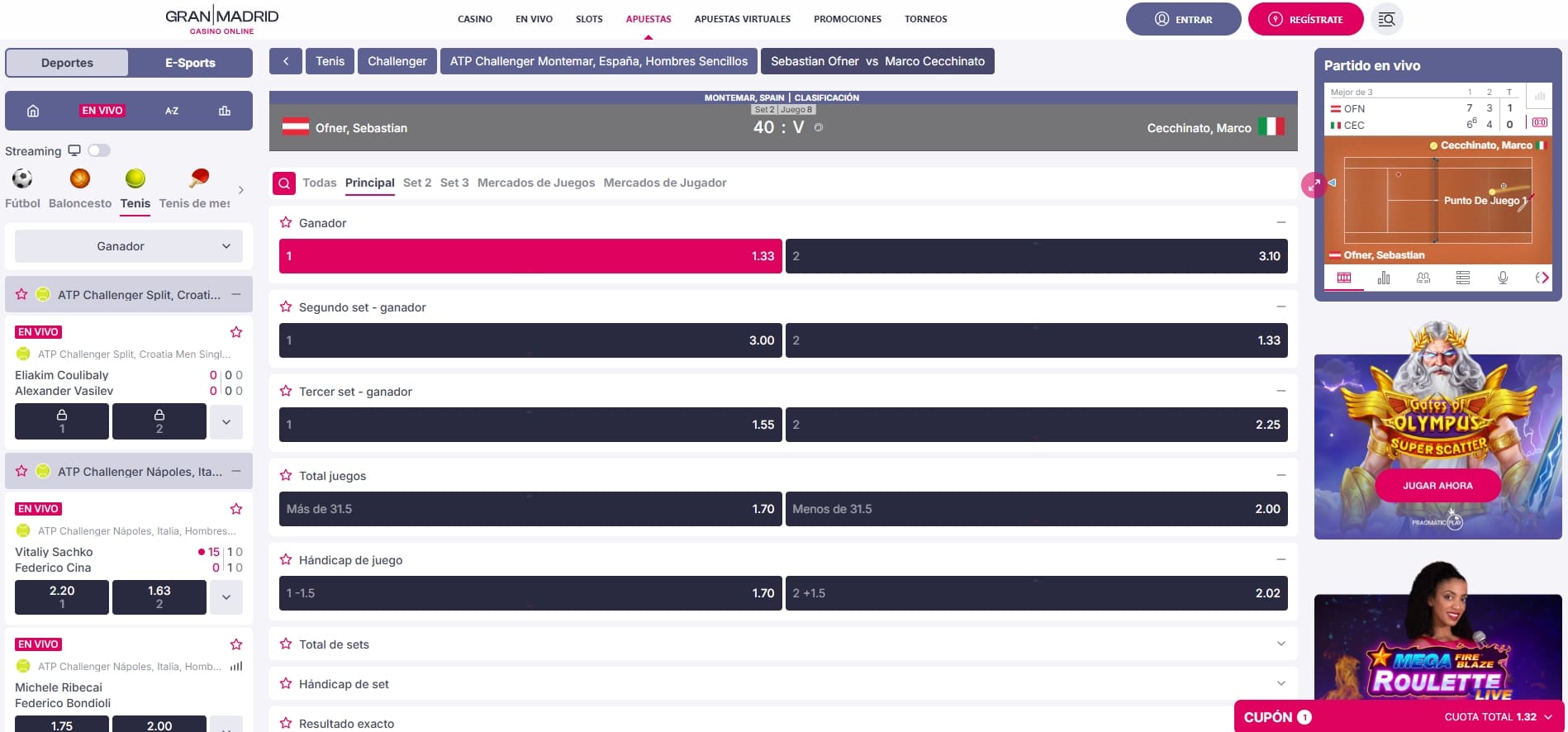Viewport: 1568px width, 732px height.
Task: Star the ATP Challenger Split league
Action: coord(21,295)
